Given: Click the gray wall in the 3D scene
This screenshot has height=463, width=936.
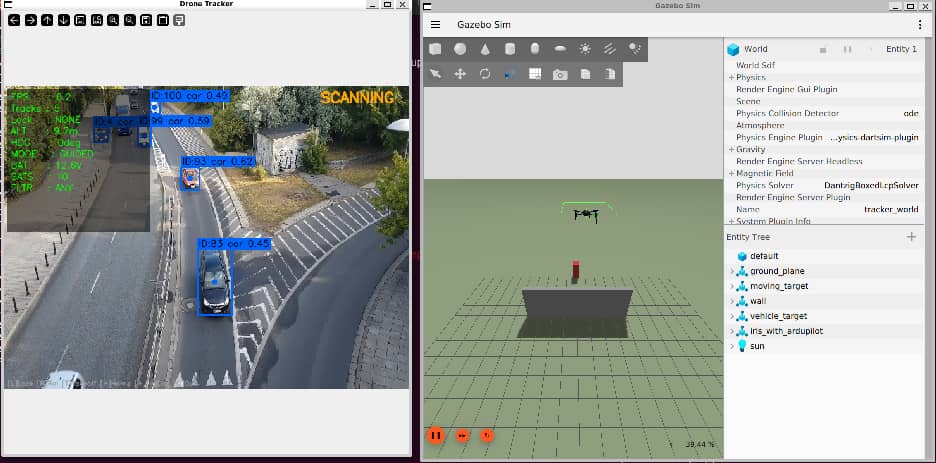Looking at the screenshot, I should 577,305.
